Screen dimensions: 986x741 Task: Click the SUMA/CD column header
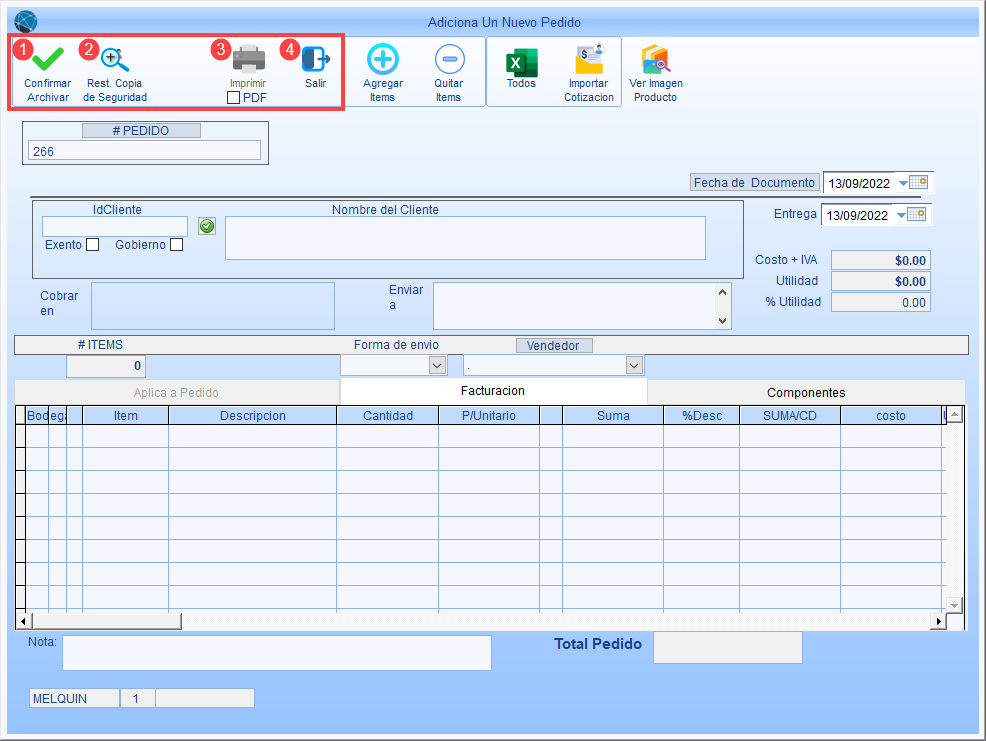click(x=790, y=415)
